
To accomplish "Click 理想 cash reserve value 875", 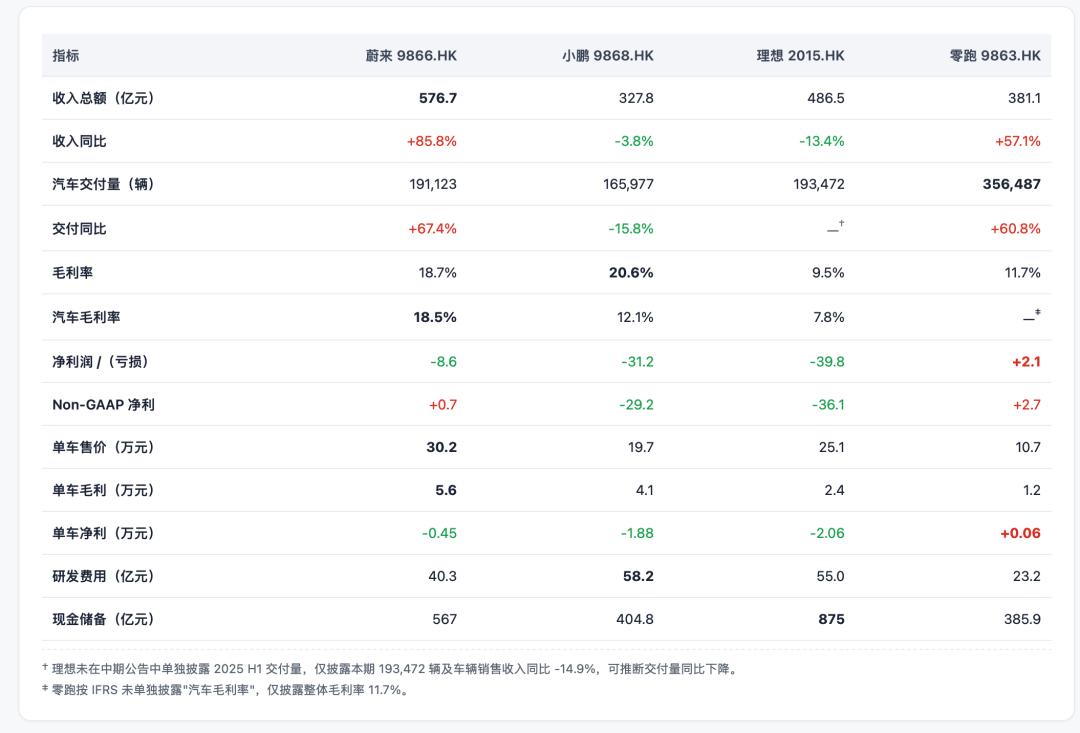I will tap(831, 619).
